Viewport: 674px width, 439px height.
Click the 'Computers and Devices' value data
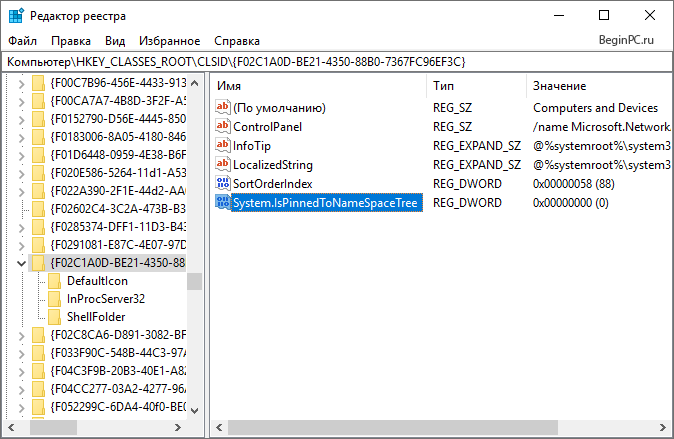[595, 107]
